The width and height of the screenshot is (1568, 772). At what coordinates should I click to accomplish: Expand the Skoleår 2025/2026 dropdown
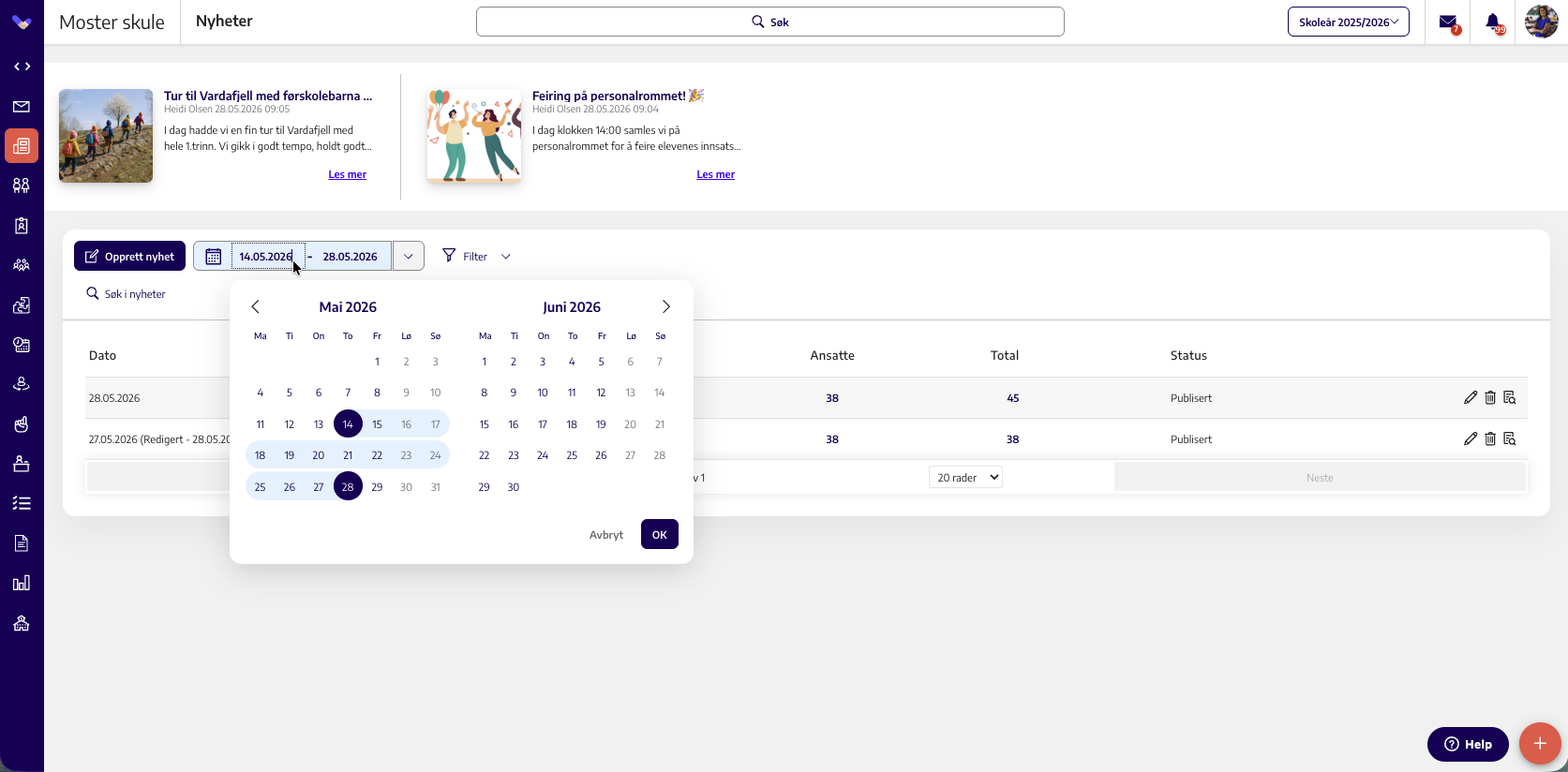[x=1348, y=22]
